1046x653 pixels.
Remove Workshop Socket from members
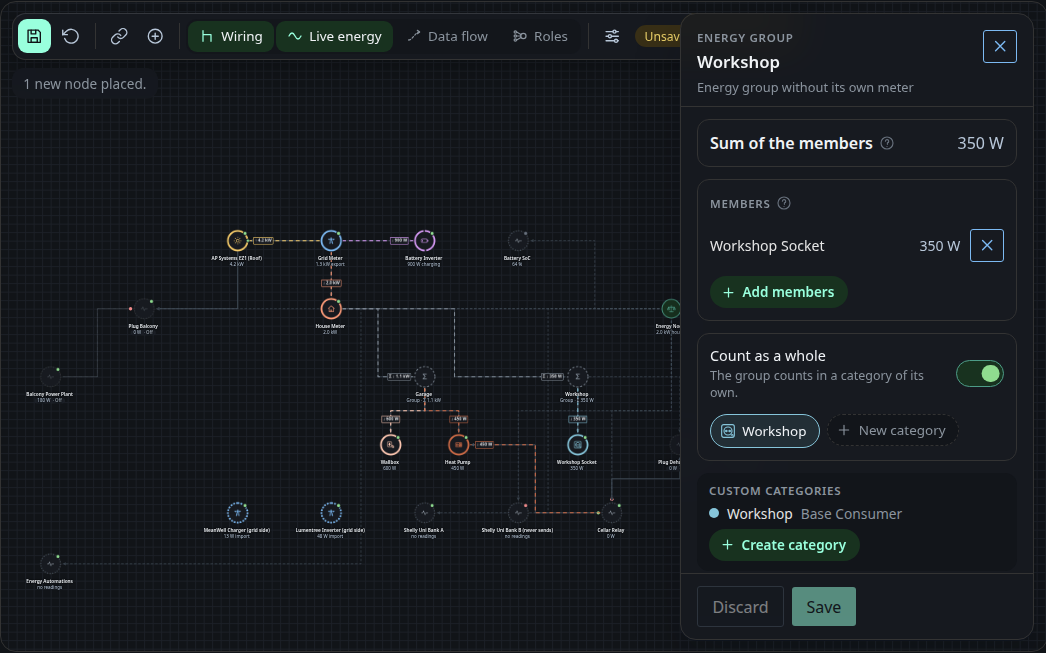(x=987, y=245)
